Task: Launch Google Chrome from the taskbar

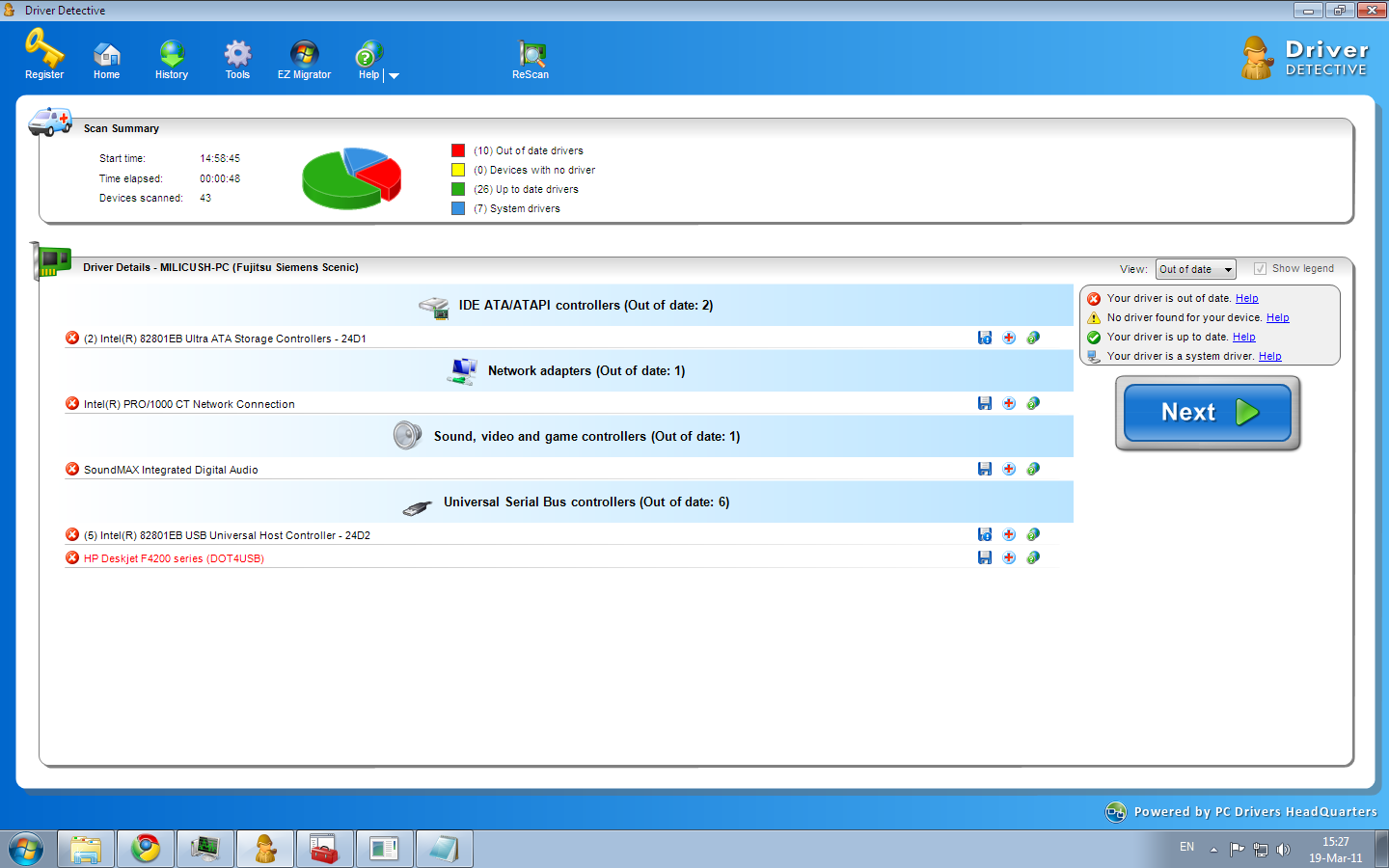Action: tap(146, 849)
